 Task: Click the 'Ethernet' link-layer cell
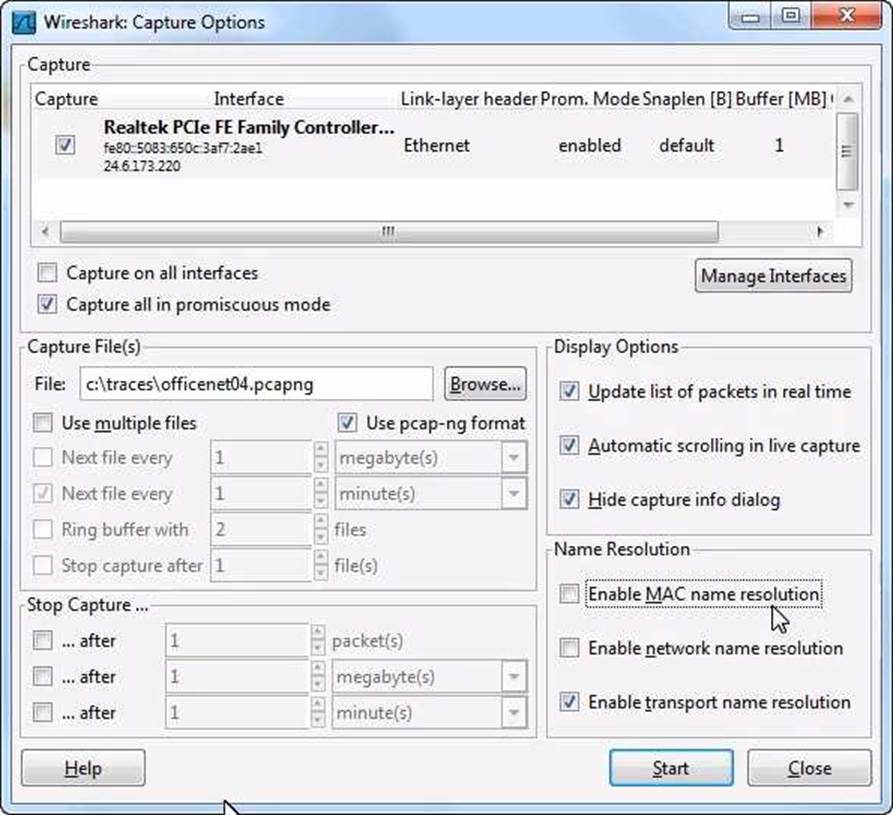437,146
